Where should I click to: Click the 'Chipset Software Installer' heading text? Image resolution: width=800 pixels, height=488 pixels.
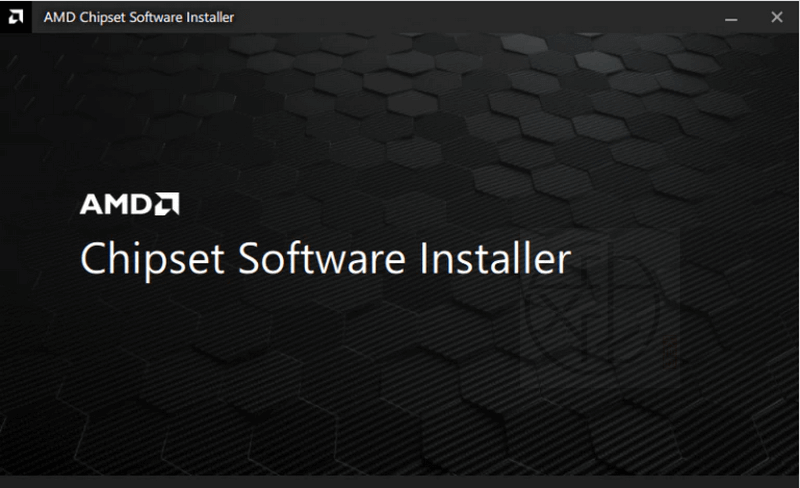326,260
